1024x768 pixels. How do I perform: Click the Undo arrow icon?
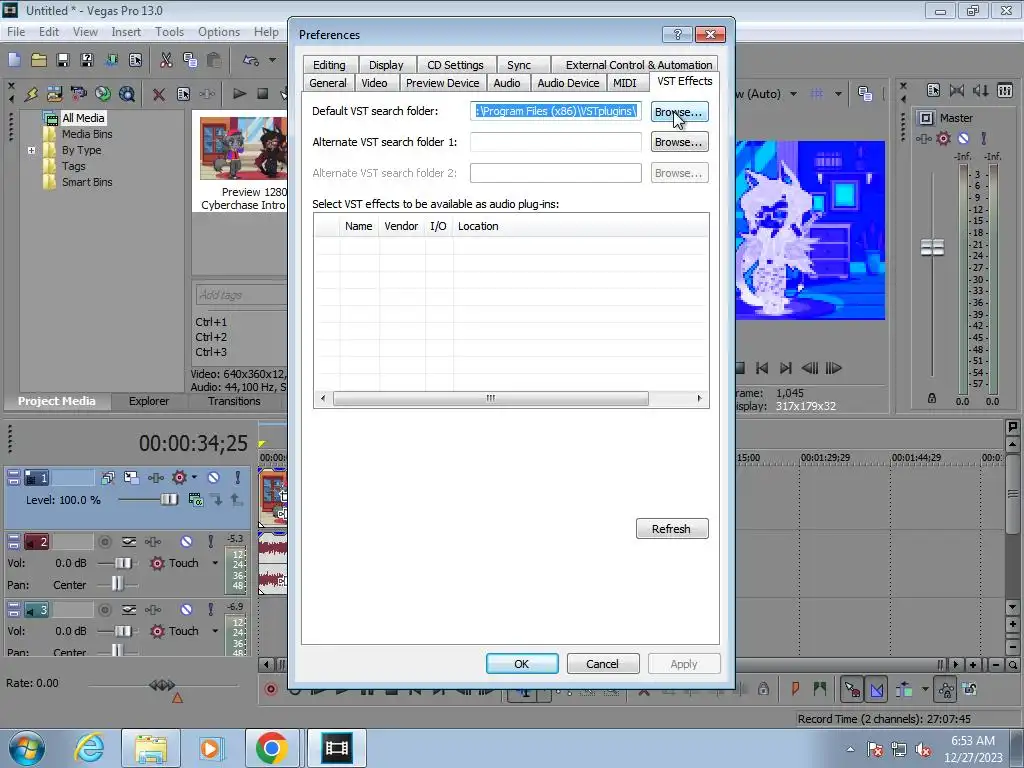coord(251,60)
